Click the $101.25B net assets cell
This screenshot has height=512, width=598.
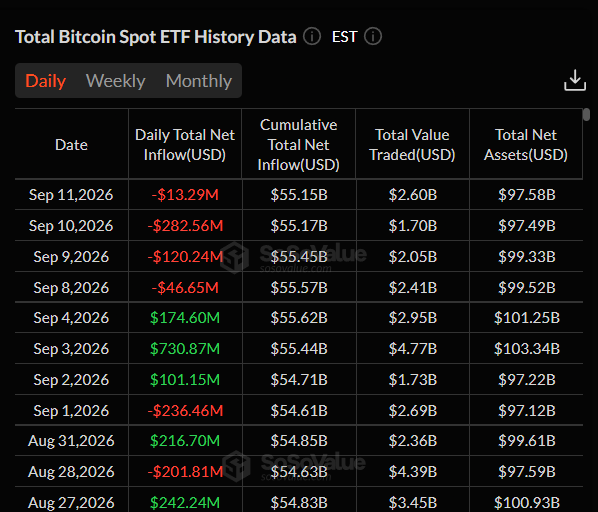coord(527,318)
